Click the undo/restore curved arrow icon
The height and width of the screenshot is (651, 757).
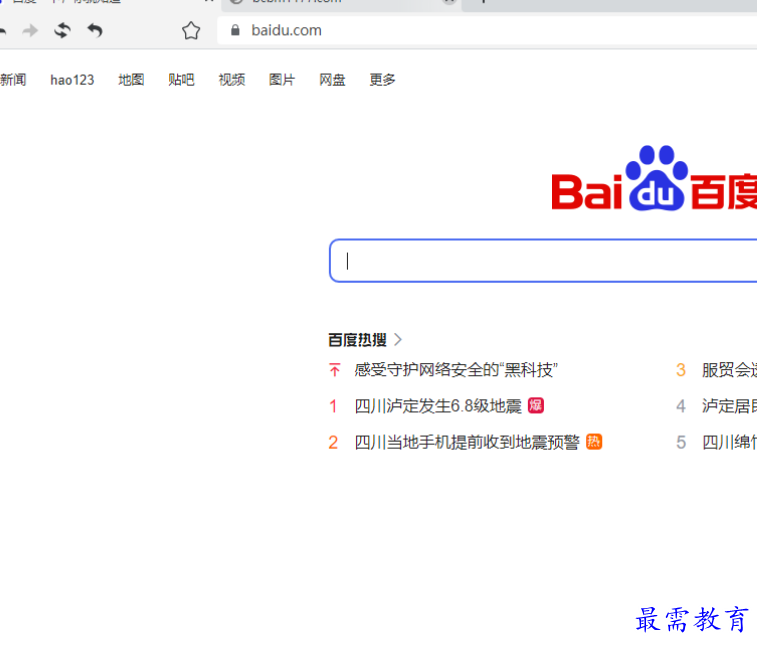pos(95,30)
